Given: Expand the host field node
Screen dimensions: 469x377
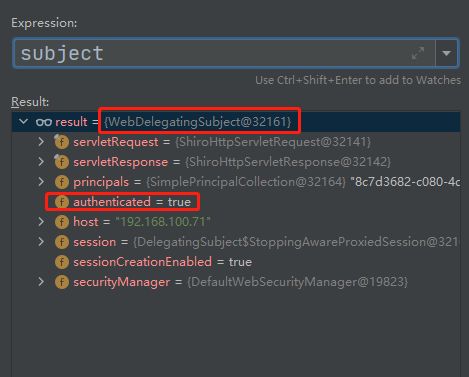Looking at the screenshot, I should (41, 222).
